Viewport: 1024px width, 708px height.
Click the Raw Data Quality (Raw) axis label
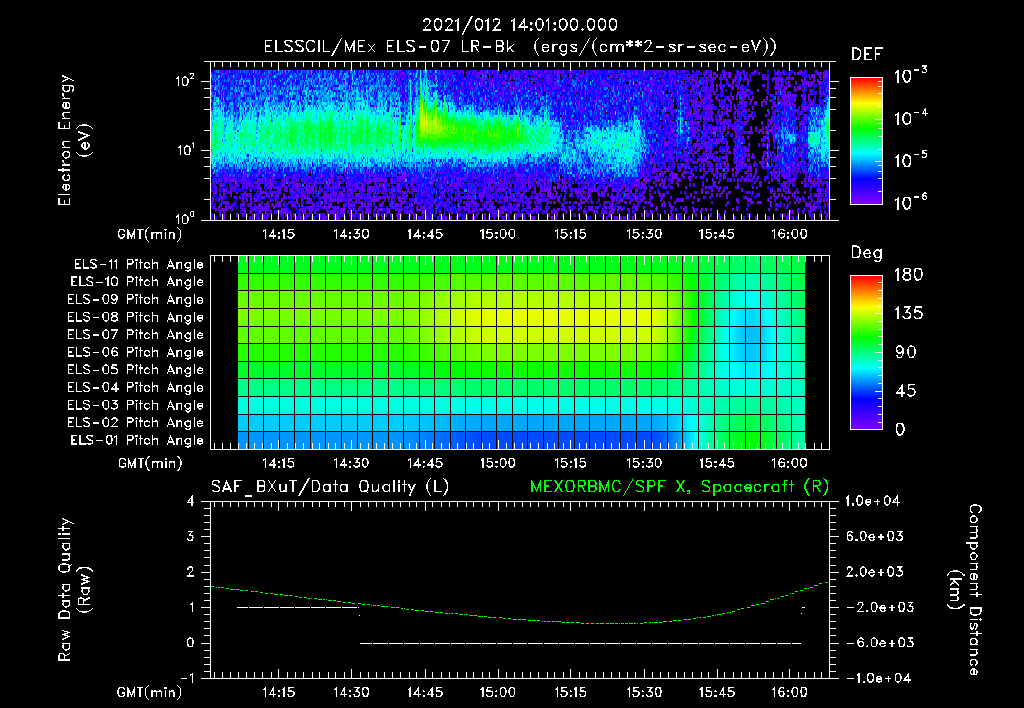point(74,590)
